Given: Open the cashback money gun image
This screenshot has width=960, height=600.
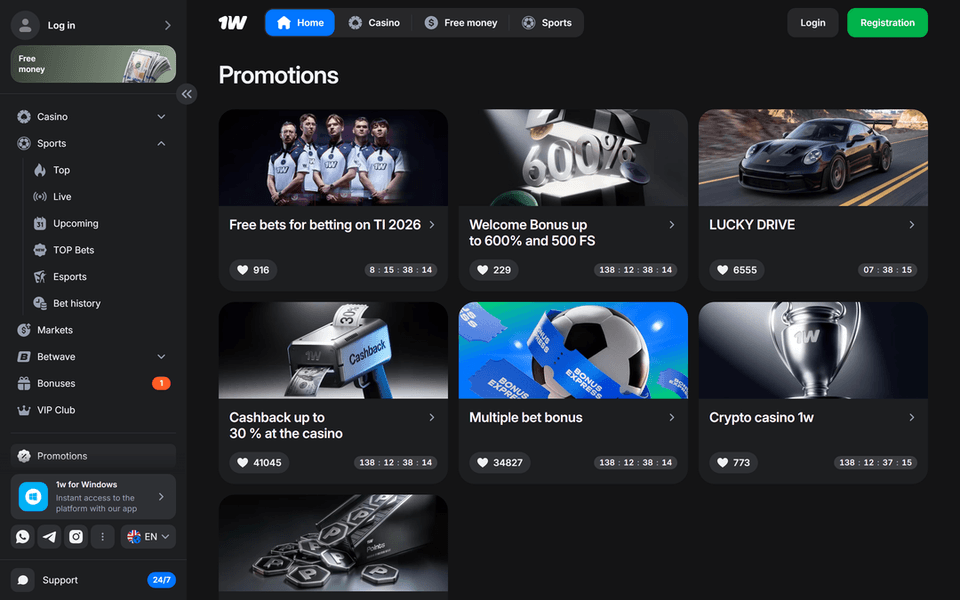Looking at the screenshot, I should click(333, 350).
